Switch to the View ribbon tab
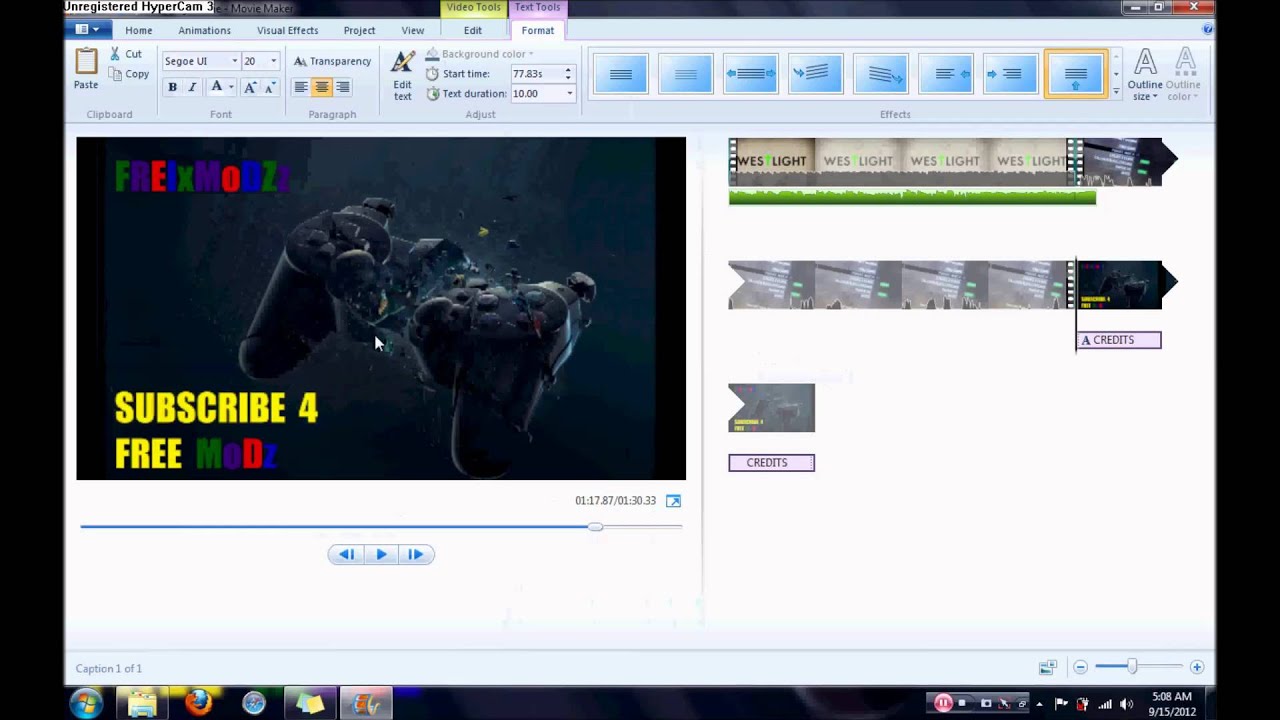The width and height of the screenshot is (1280, 720). (x=412, y=30)
